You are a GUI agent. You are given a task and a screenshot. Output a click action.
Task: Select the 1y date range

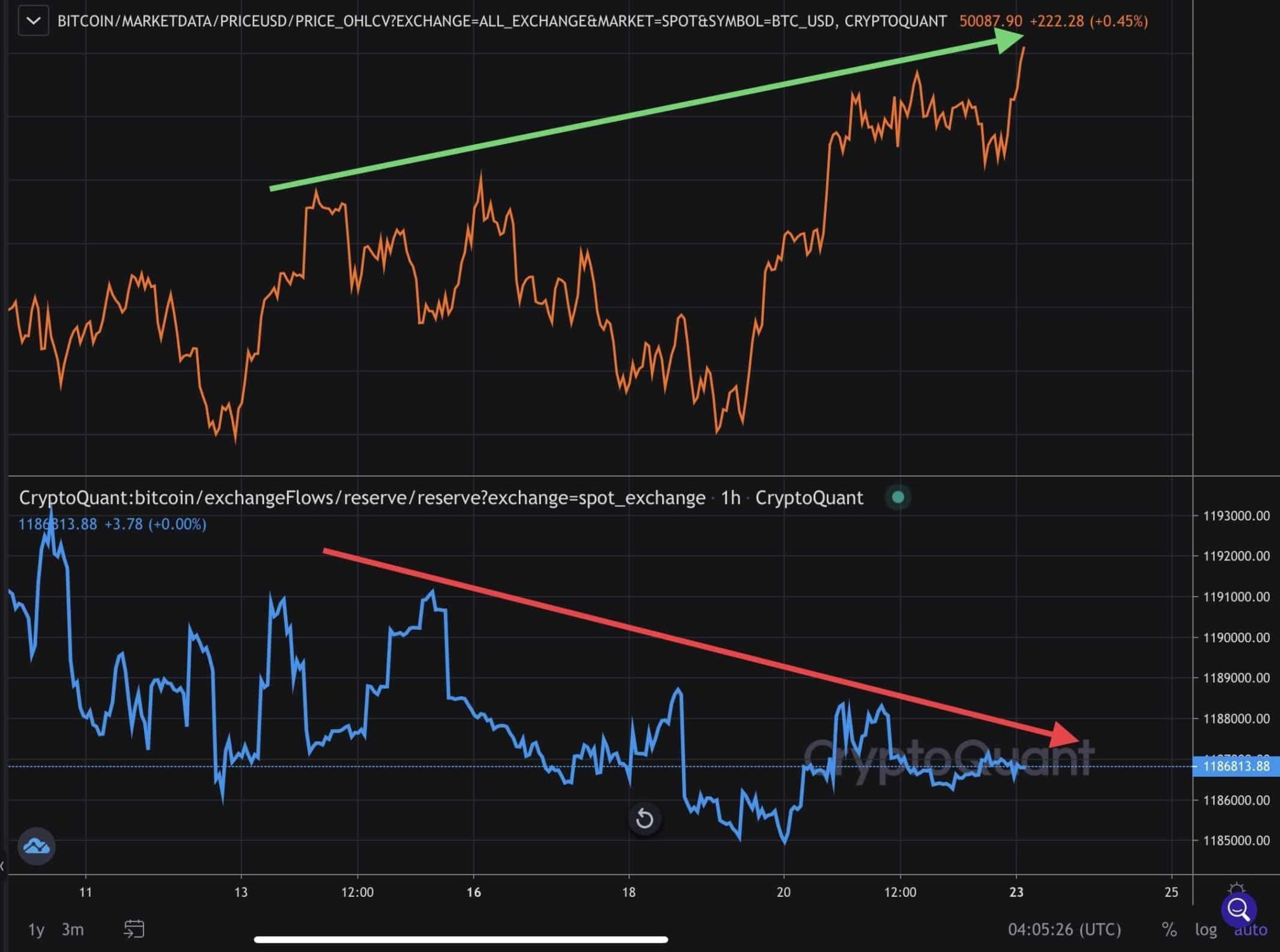coord(36,929)
